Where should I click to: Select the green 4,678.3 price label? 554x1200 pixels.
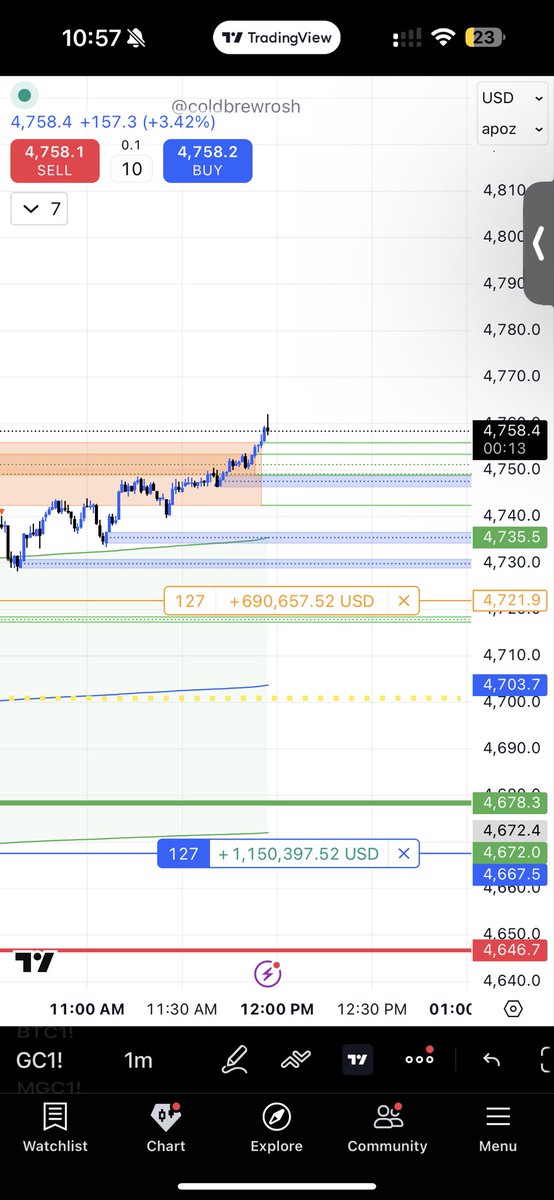coord(511,802)
